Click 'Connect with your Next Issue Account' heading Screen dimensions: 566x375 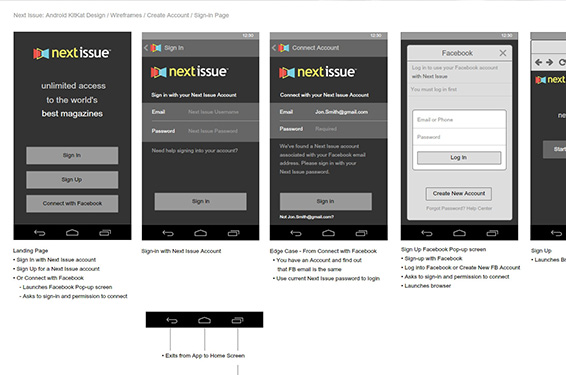pyautogui.click(x=324, y=95)
